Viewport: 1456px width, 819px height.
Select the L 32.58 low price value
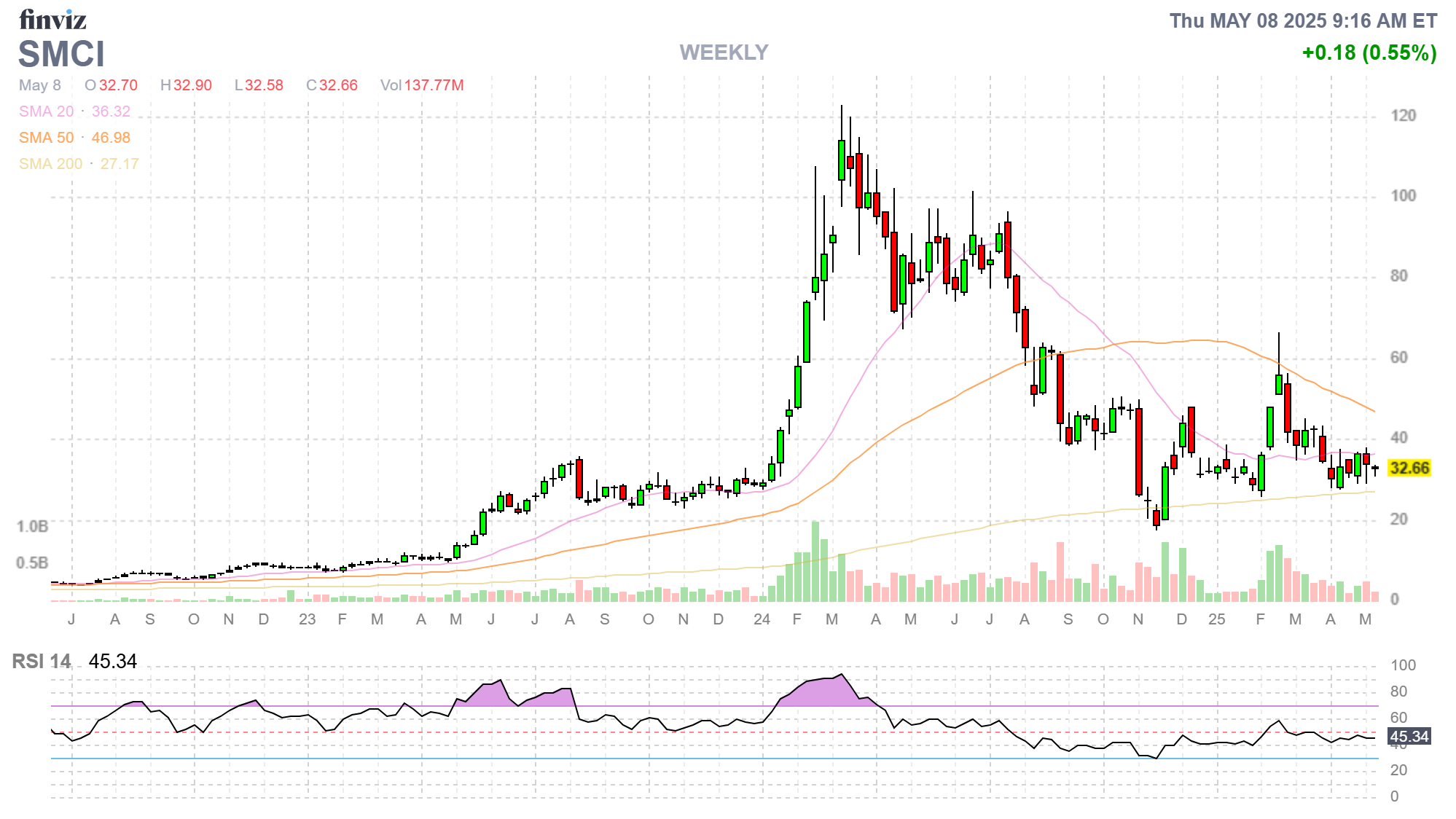[259, 85]
